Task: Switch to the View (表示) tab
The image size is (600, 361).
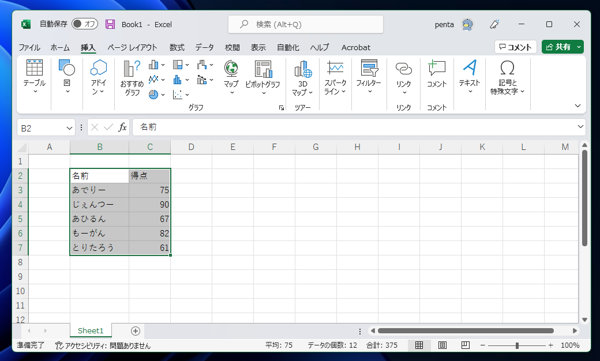Action: coord(258,47)
